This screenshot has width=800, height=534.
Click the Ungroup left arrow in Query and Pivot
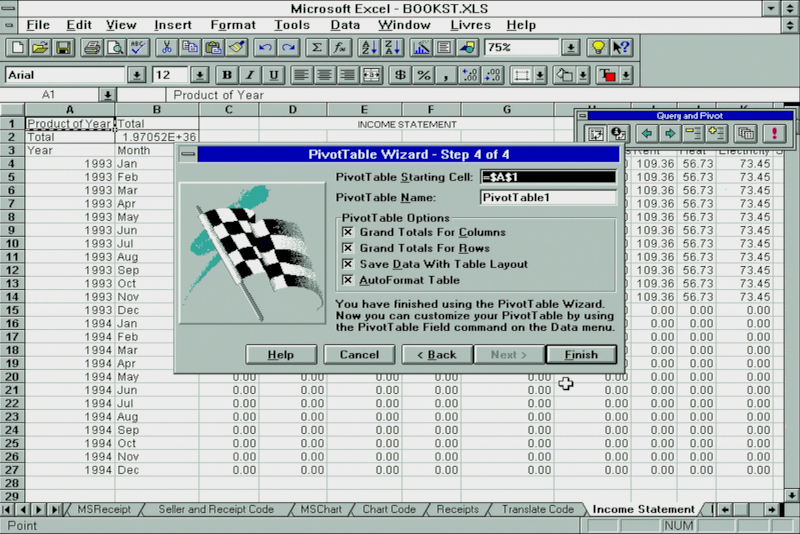(x=647, y=133)
